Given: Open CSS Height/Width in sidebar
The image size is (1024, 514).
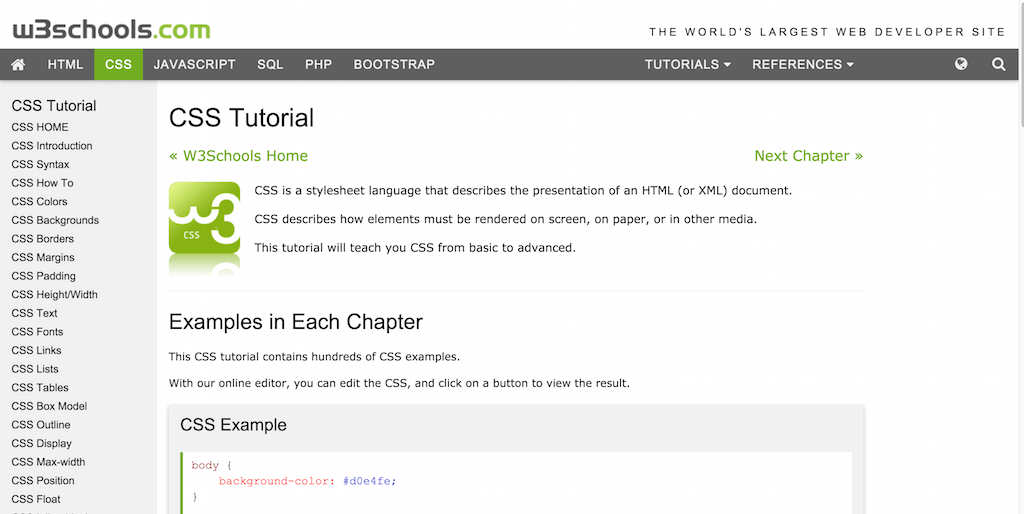Looking at the screenshot, I should 54,295.
